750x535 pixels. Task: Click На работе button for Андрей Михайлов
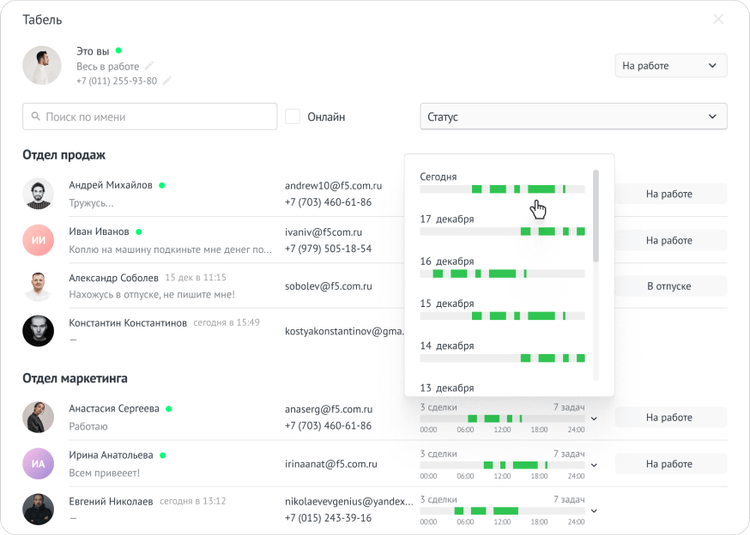[x=669, y=194]
